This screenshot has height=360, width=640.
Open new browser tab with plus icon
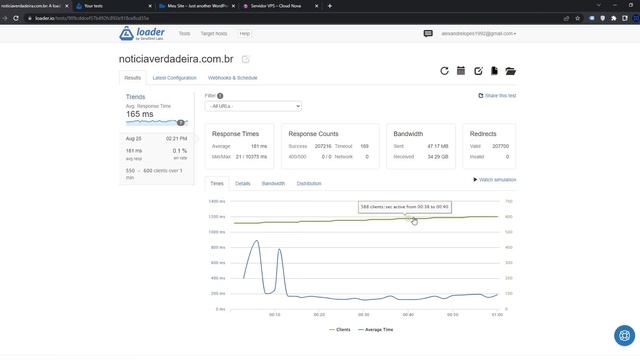pyautogui.click(x=330, y=6)
